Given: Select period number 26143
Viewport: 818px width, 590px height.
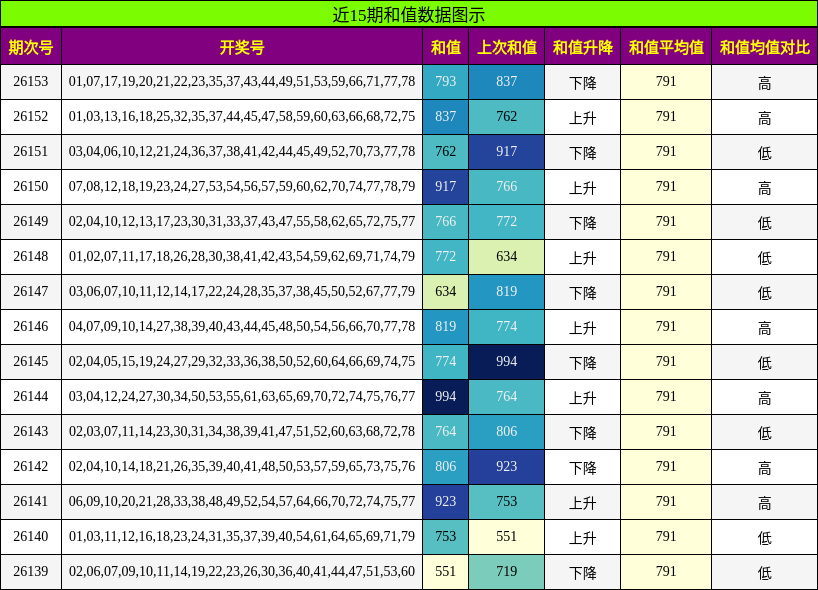Looking at the screenshot, I should pos(31,431).
